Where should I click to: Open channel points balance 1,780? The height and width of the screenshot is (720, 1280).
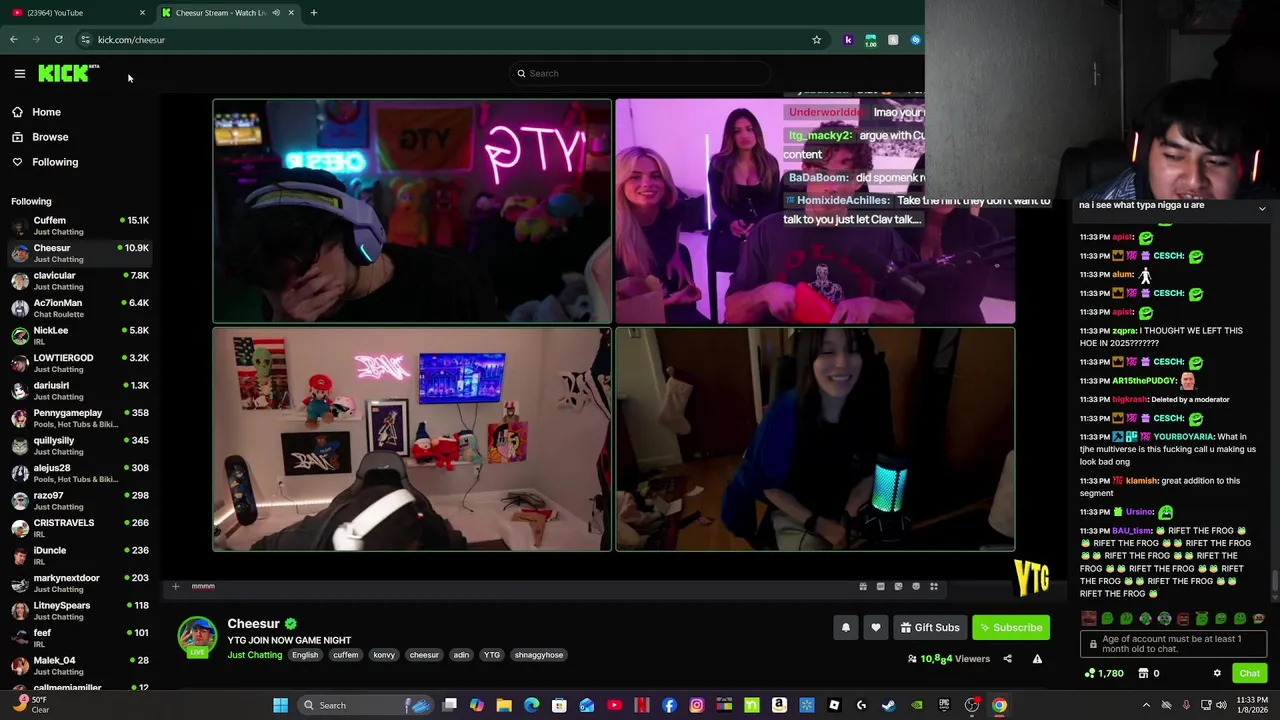[x=1104, y=673]
